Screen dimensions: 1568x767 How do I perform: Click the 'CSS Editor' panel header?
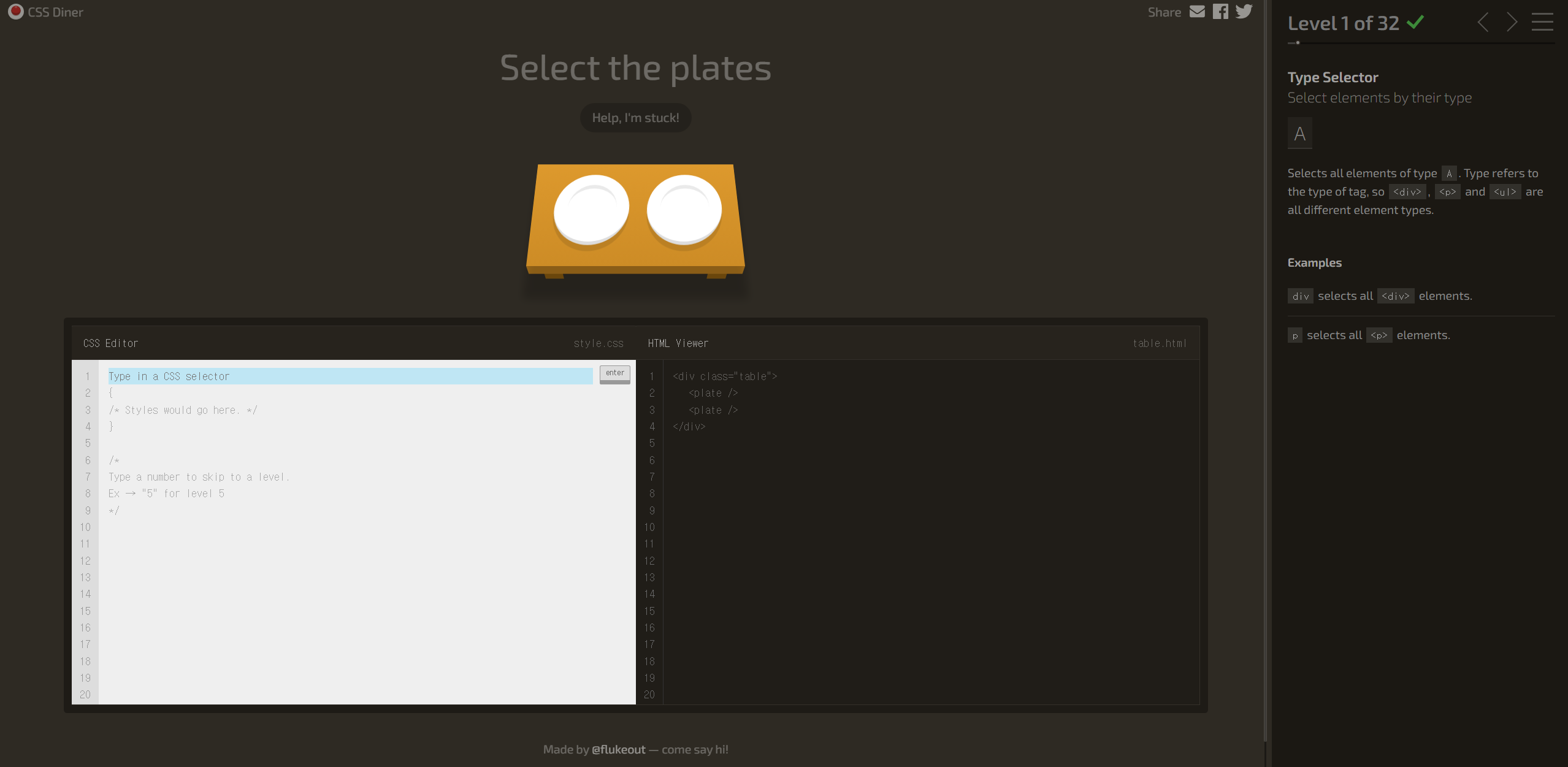point(111,343)
